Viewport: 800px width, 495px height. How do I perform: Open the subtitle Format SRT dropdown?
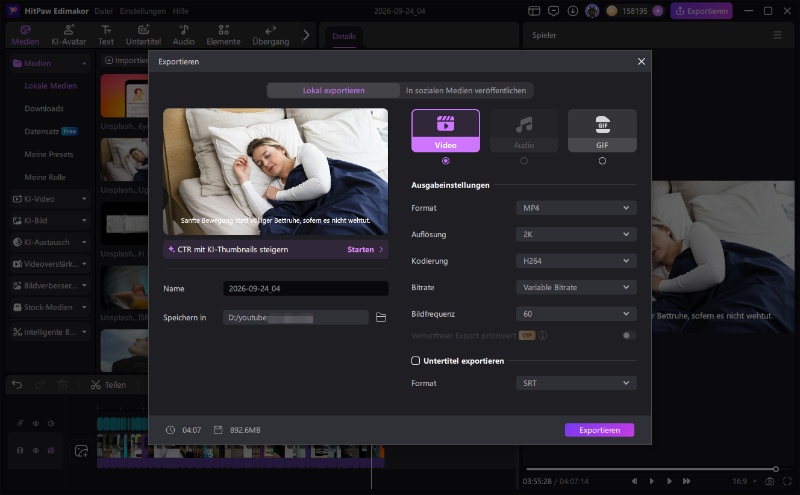click(576, 383)
